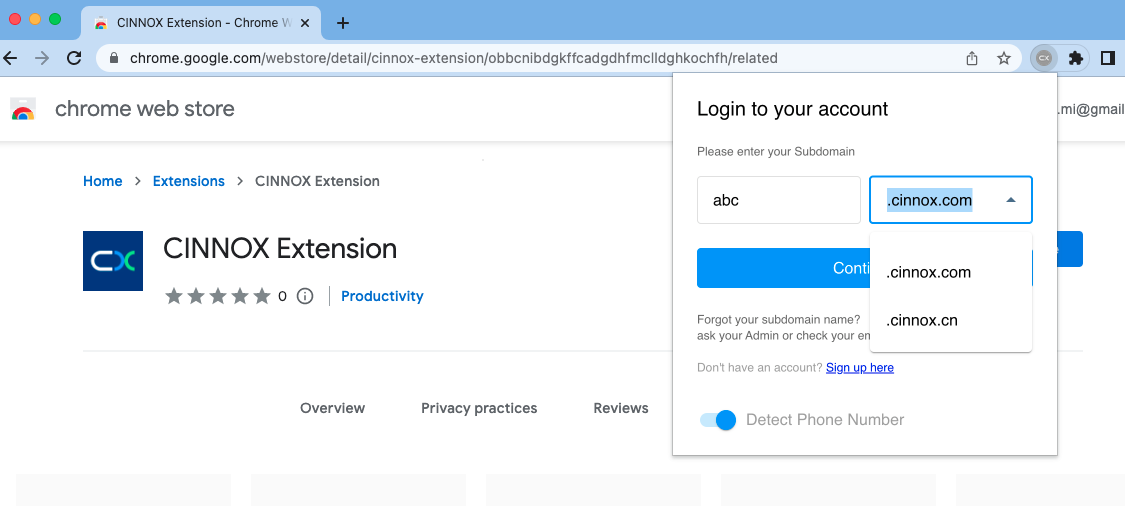The image size is (1125, 506).
Task: Click the Sign up here link
Action: [860, 367]
